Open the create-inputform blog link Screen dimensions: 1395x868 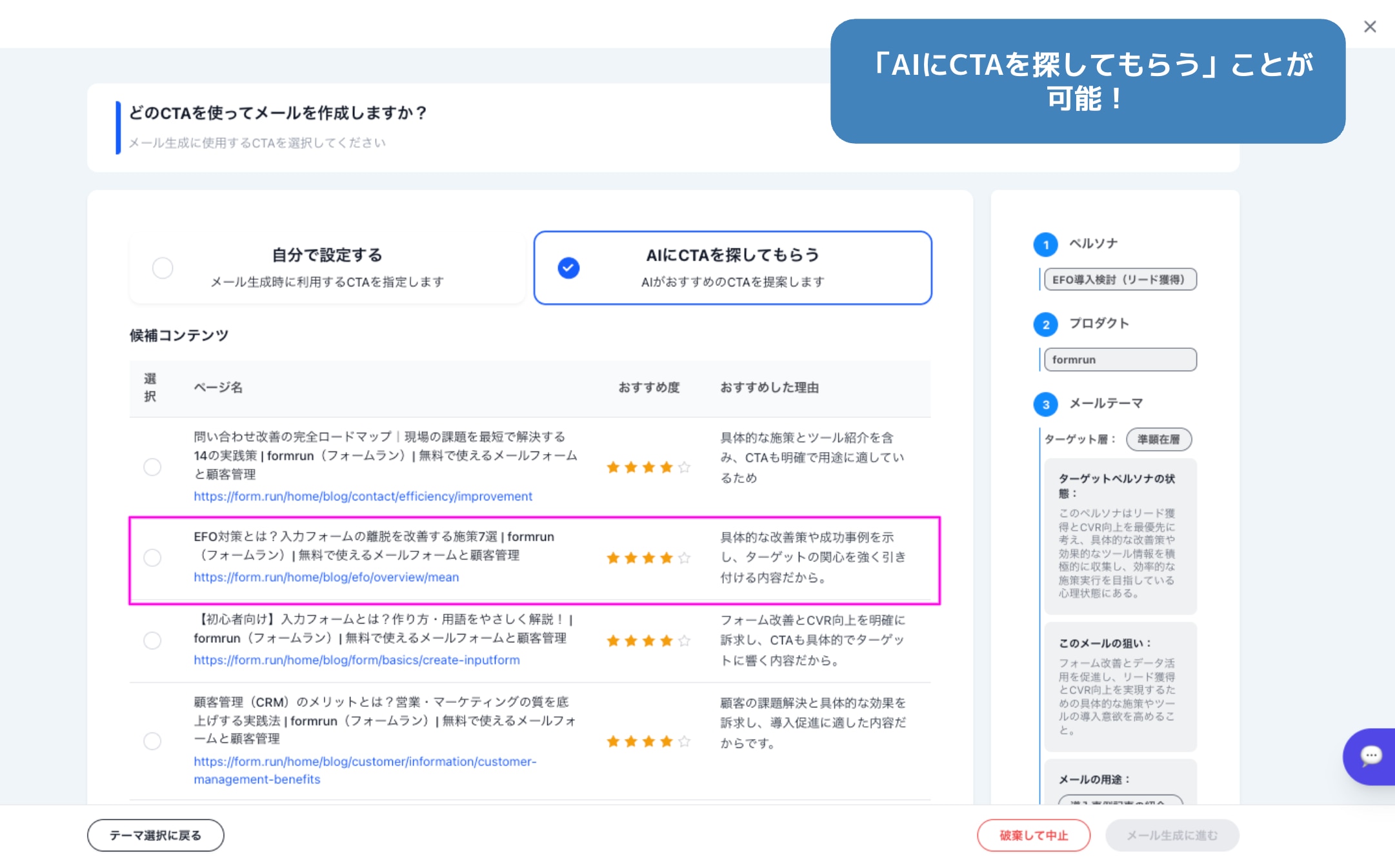point(356,660)
